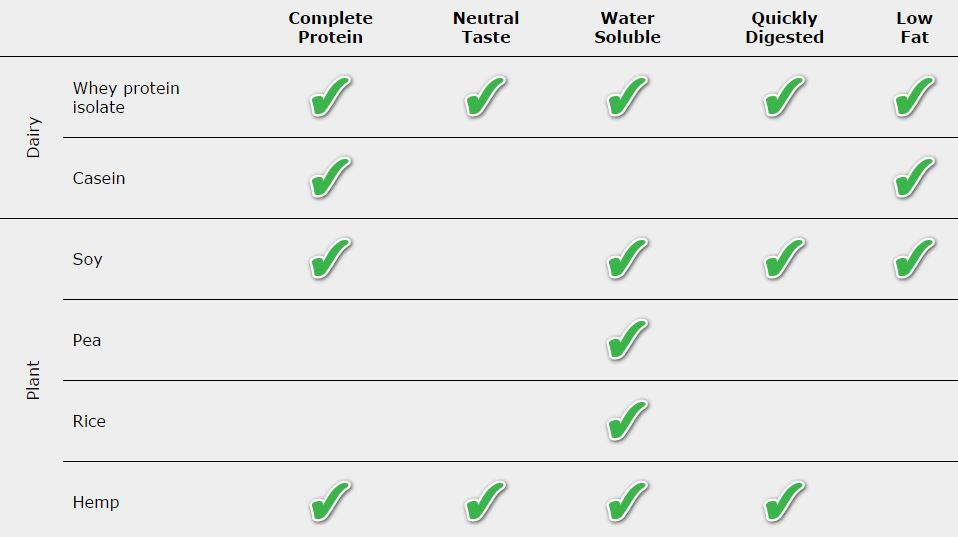Click Rice Water Soluble checkmark
Image resolution: width=958 pixels, height=537 pixels.
[627, 421]
